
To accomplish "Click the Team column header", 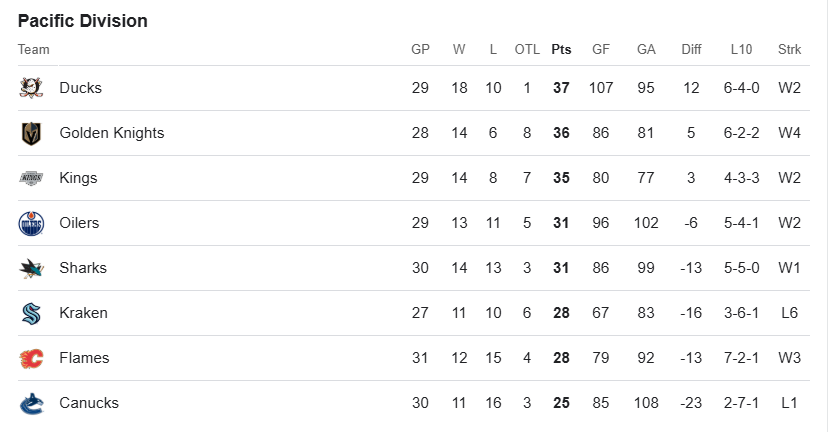I will 33,49.
